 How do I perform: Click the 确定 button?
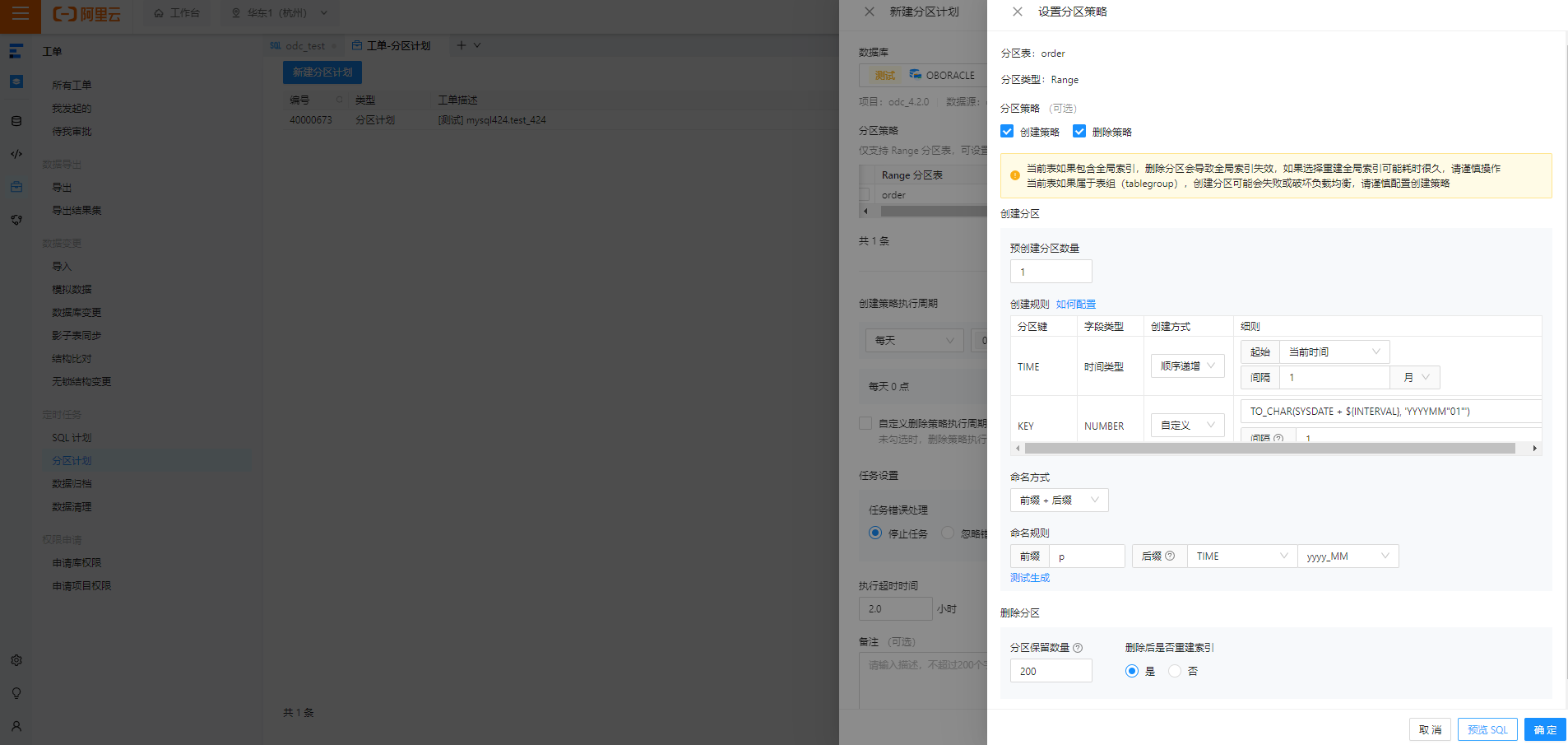tap(1545, 729)
